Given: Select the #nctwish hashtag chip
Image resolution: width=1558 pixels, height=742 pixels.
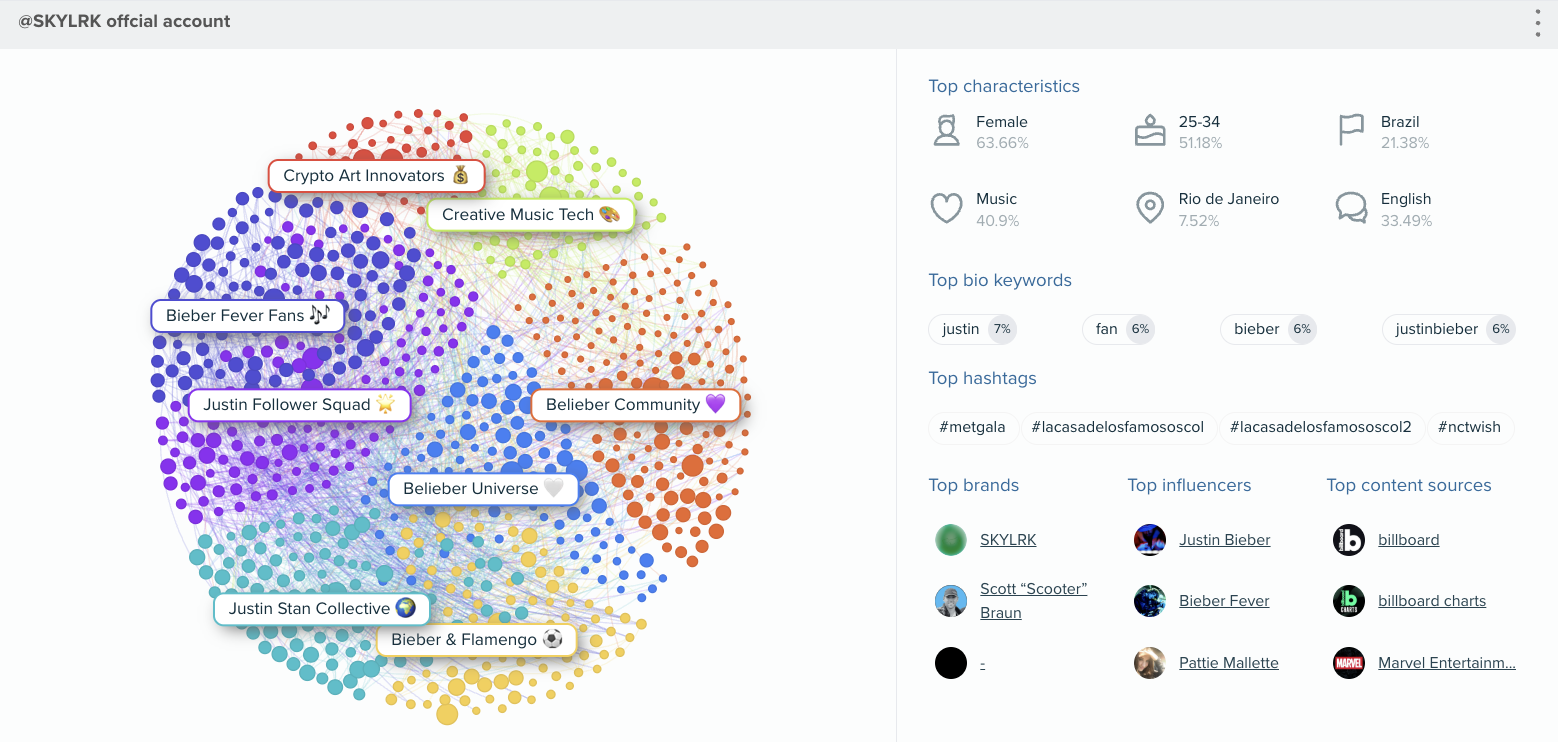Looking at the screenshot, I should (1469, 427).
